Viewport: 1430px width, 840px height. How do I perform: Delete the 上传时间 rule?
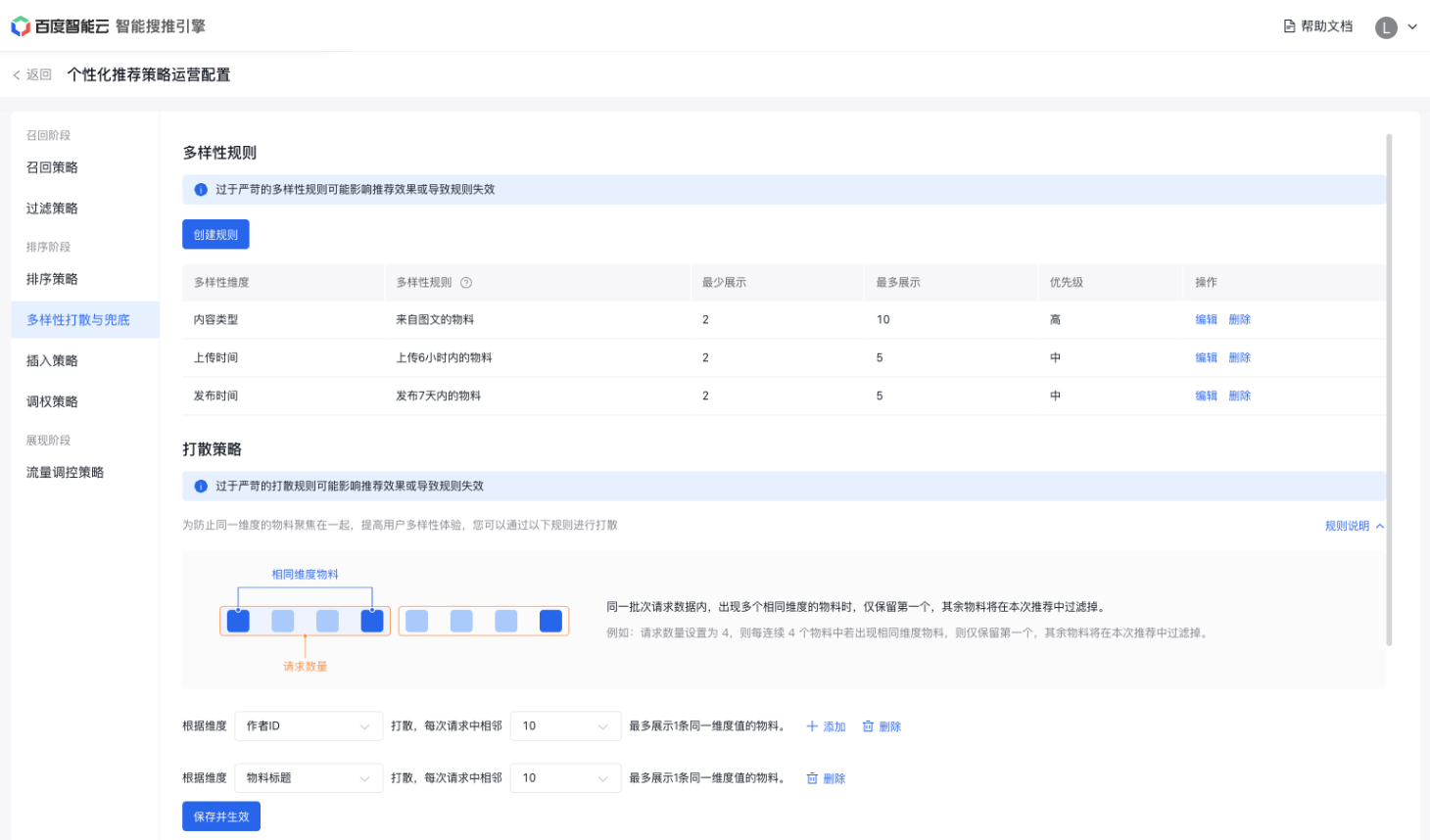click(x=1239, y=358)
